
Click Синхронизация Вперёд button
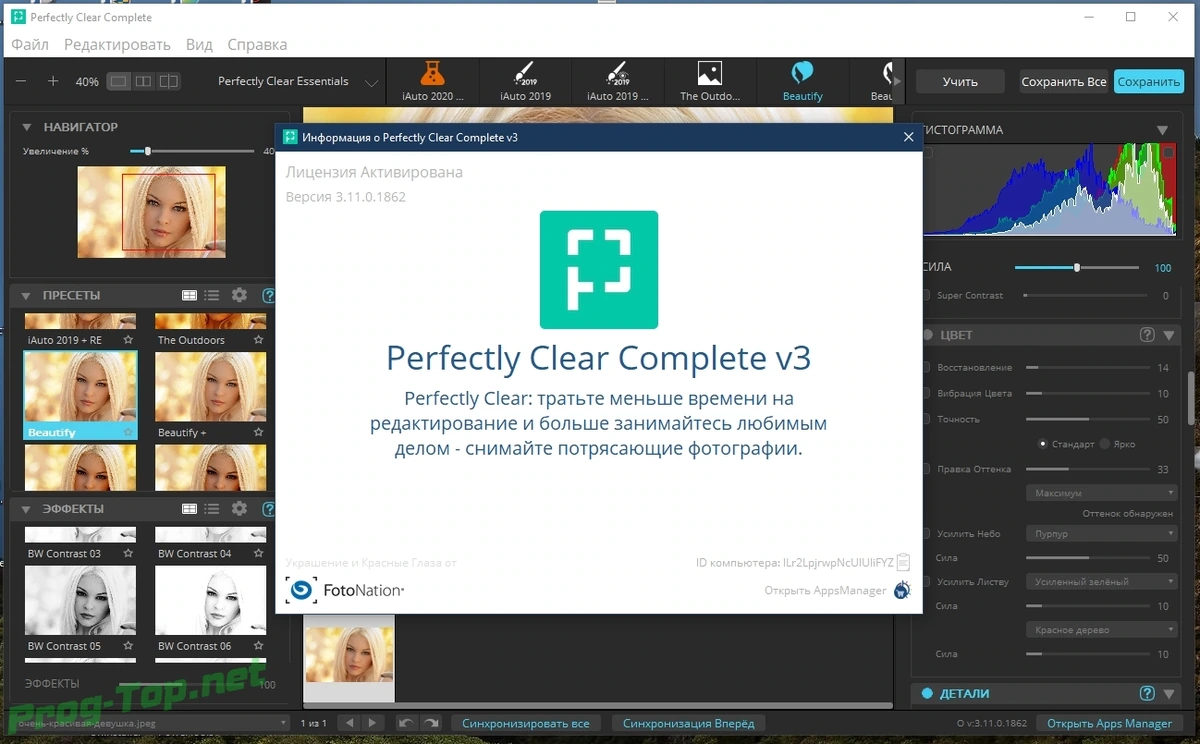(689, 723)
